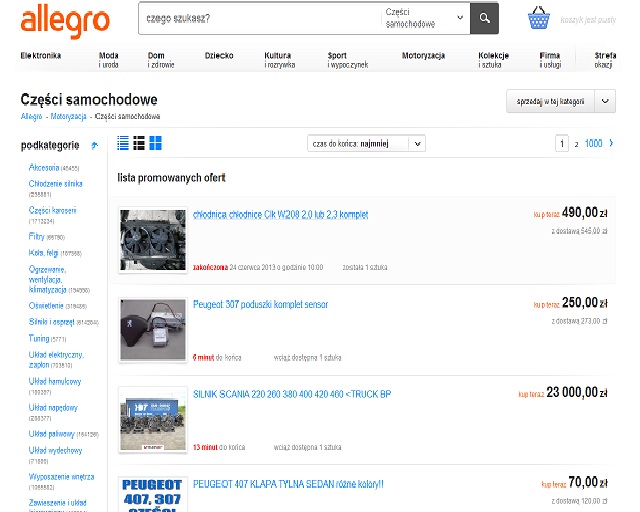Open Akcesoria subcategory
This screenshot has height=512, width=640.
point(44,167)
